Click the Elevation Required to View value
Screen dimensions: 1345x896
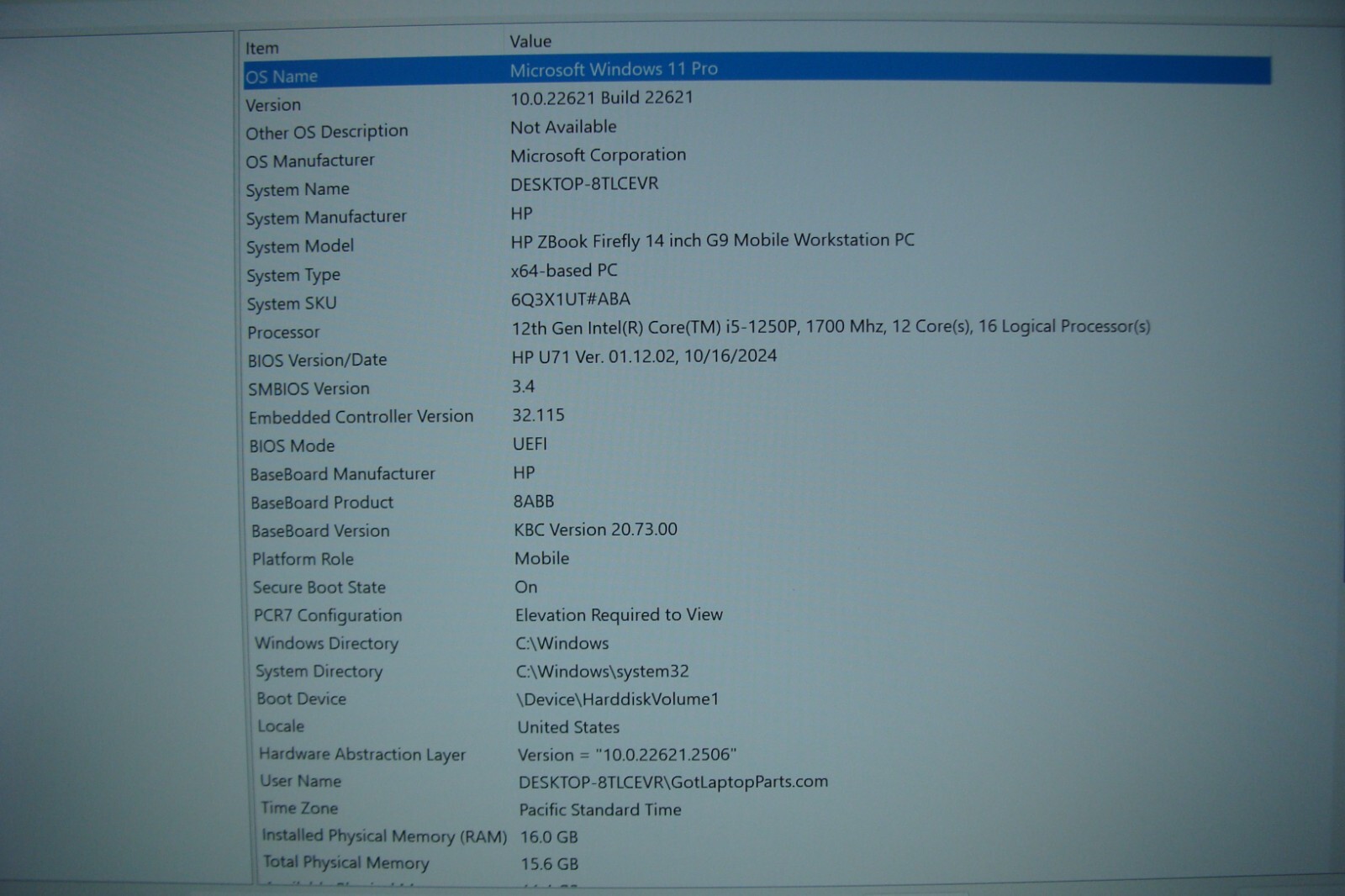[x=620, y=615]
